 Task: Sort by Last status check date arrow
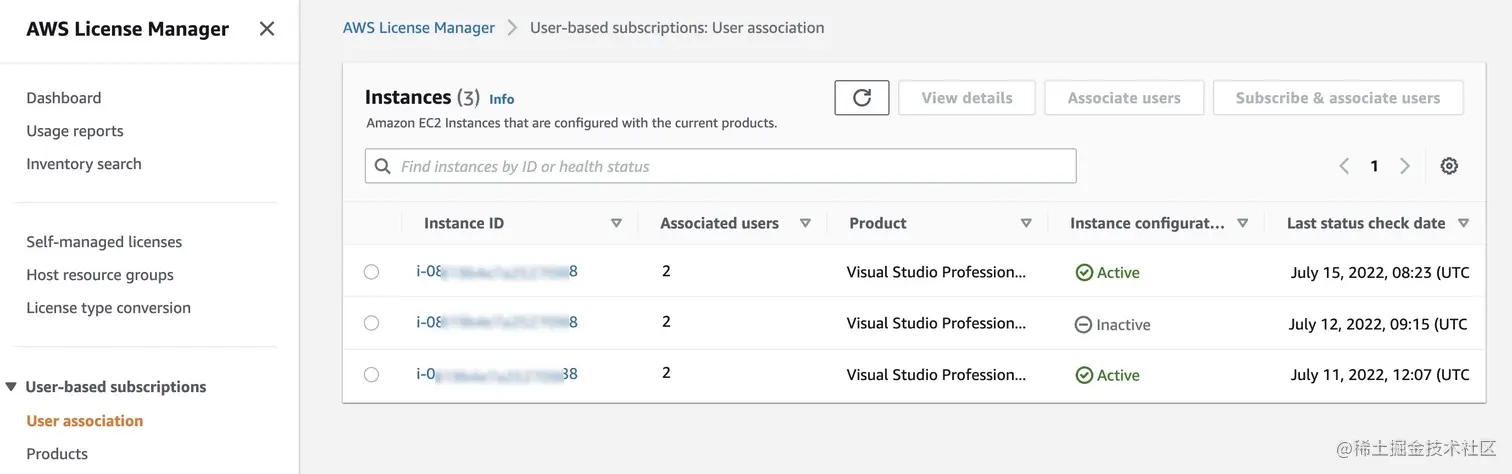coord(1463,224)
